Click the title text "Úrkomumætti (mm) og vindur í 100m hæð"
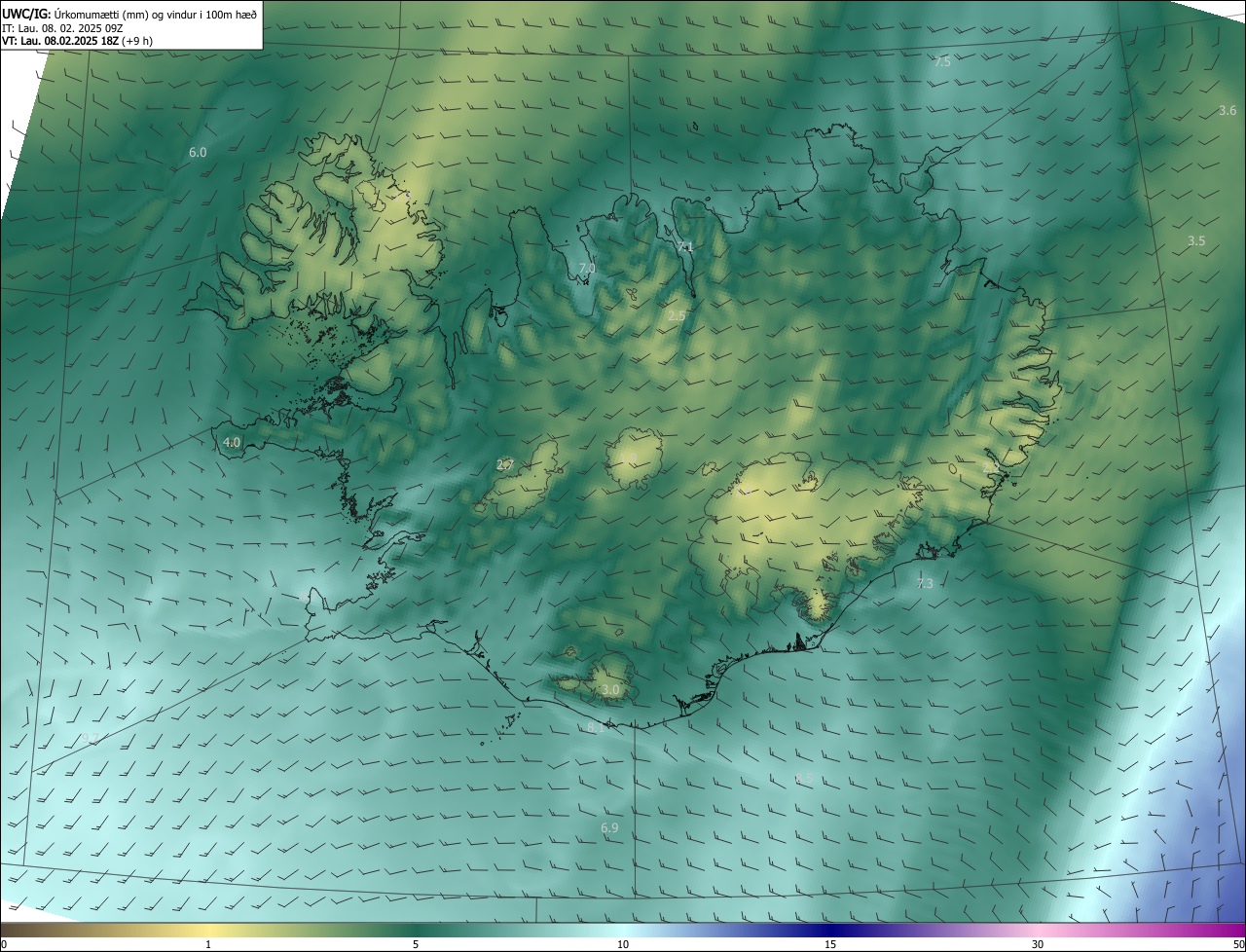1246x952 pixels. point(155,15)
